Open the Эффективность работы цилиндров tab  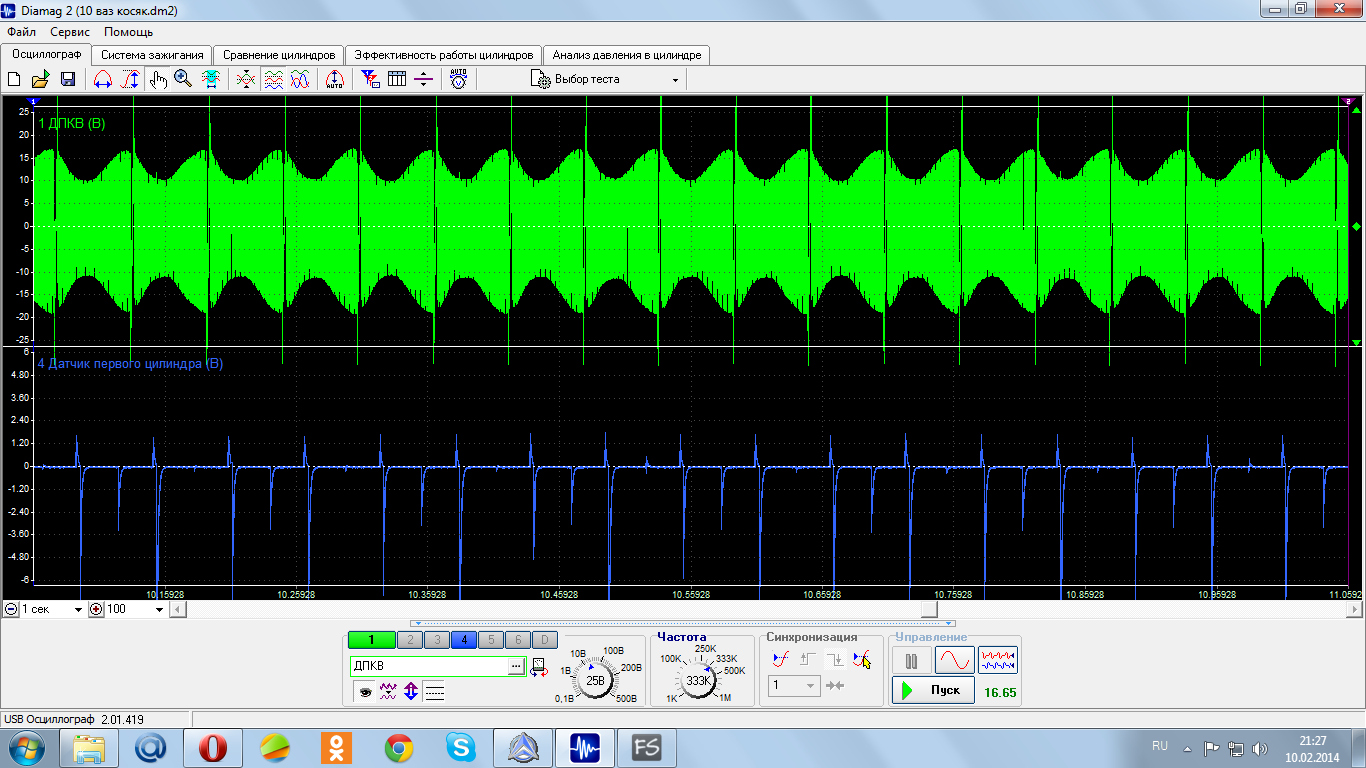coord(444,55)
